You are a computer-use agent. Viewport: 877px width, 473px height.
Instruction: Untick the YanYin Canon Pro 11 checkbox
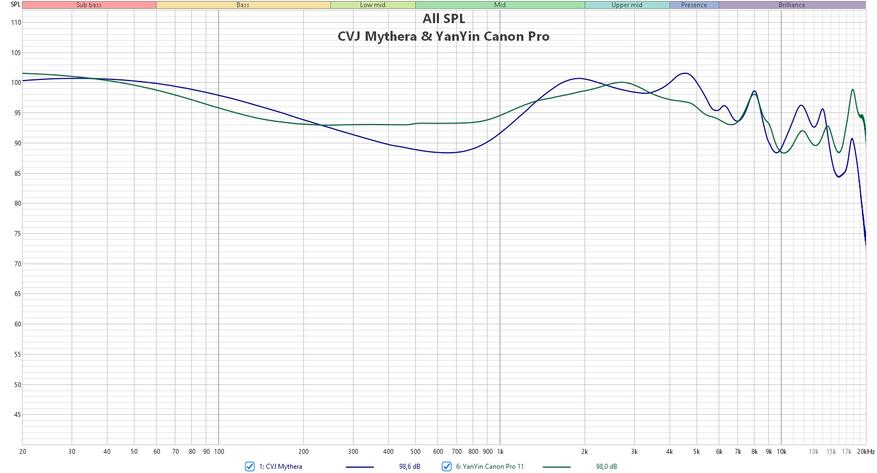(x=446, y=466)
